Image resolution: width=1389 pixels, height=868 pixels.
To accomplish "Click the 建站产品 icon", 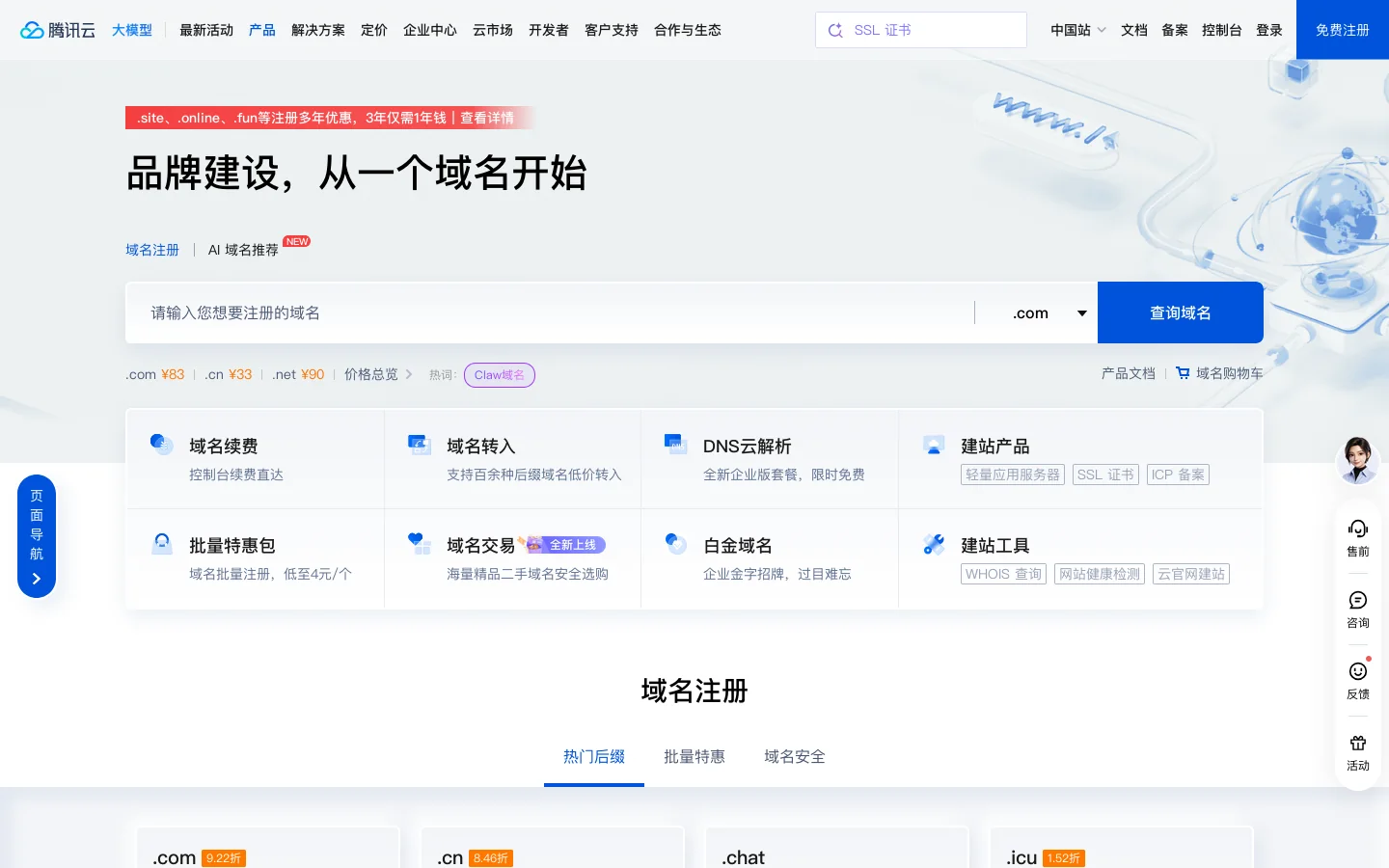I will tap(934, 445).
